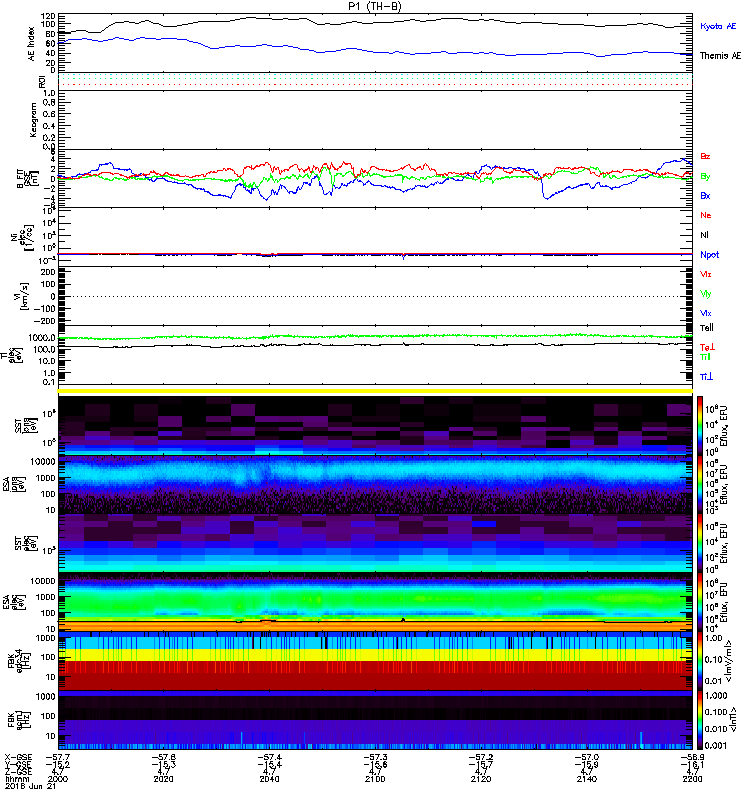Image resolution: width=750 pixels, height=800 pixels.
Task: Click the 2100 time tick label
Action: coord(375,779)
